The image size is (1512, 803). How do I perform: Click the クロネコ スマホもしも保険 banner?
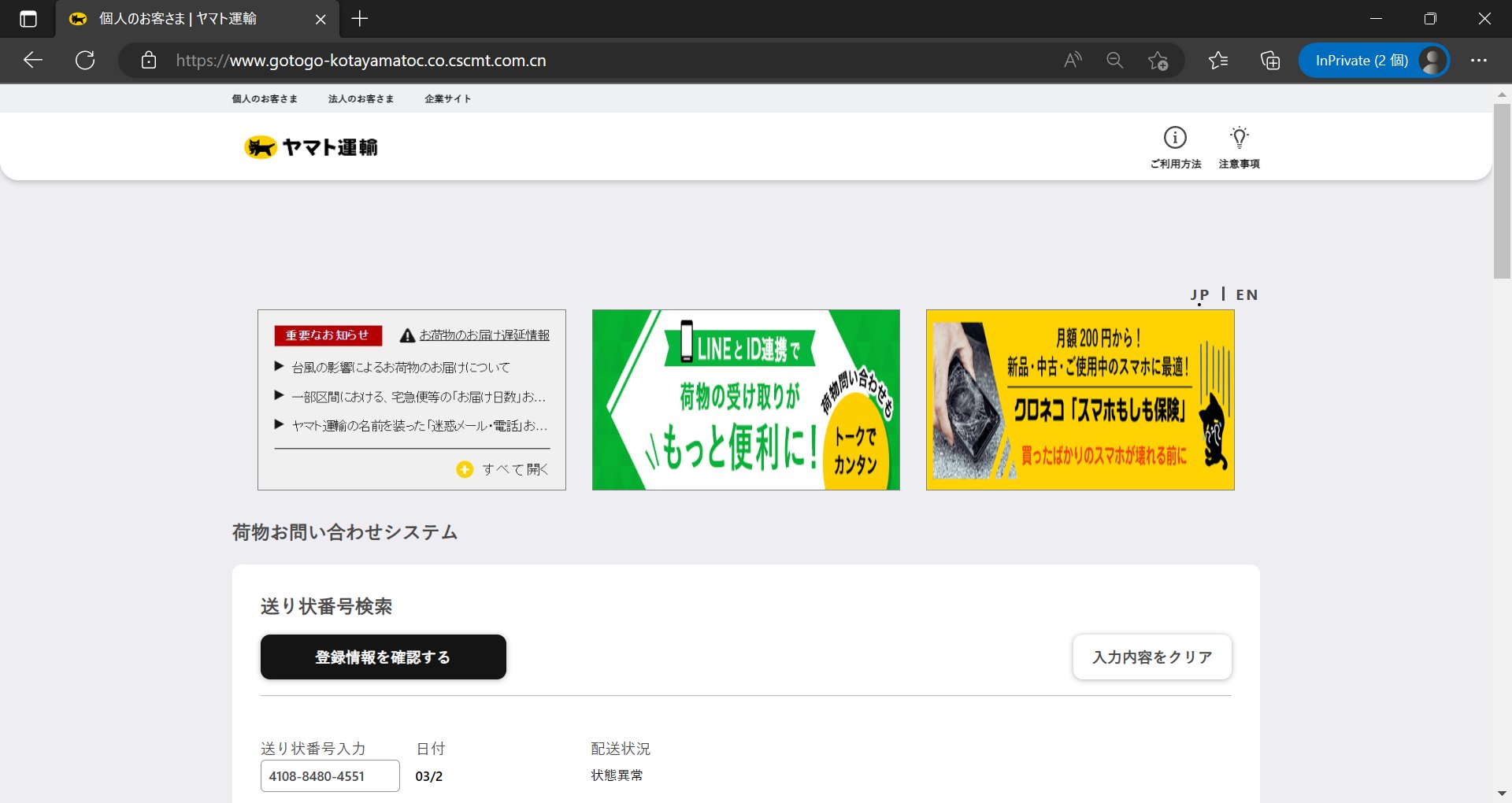coord(1080,400)
